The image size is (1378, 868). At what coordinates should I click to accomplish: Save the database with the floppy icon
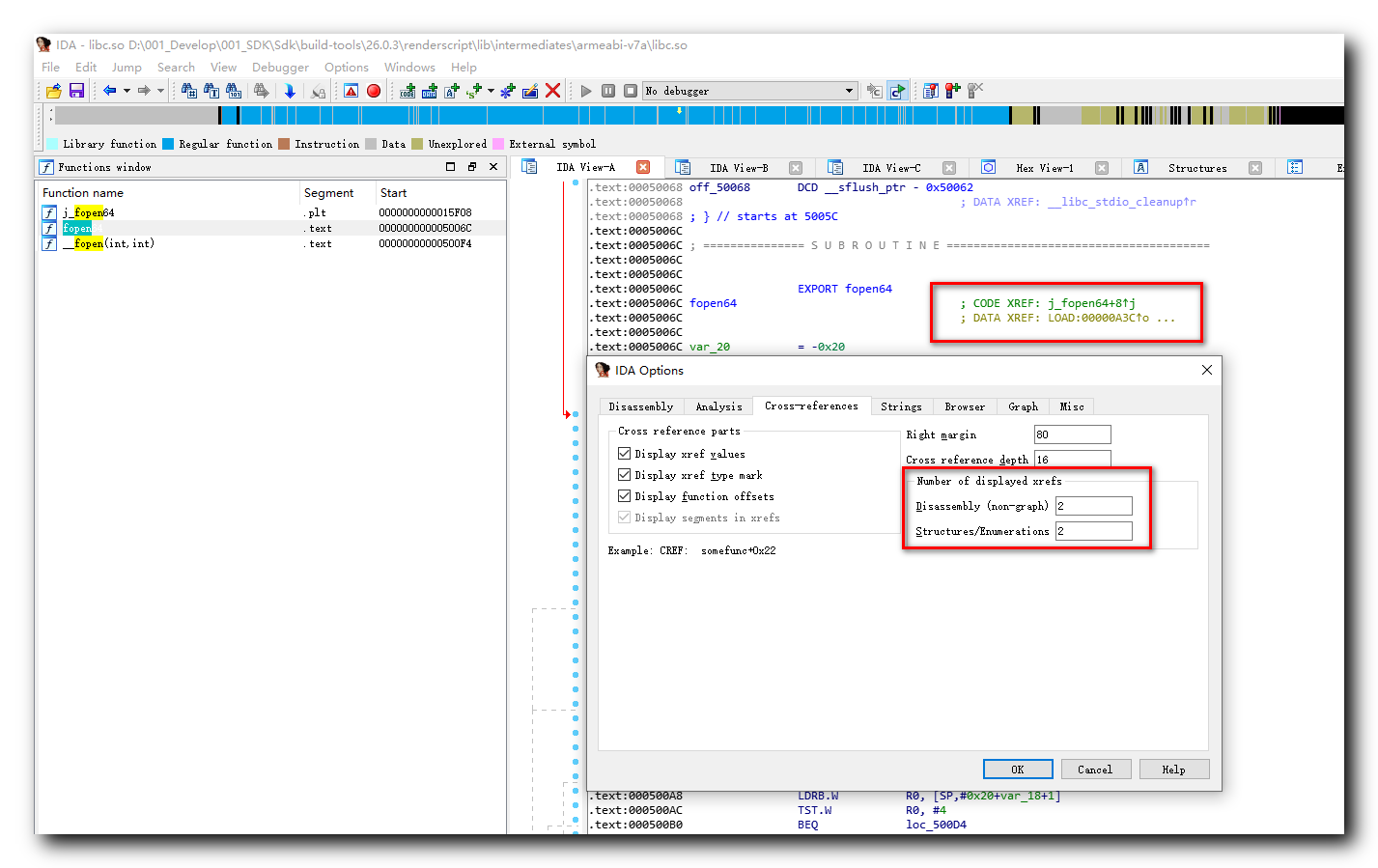76,91
